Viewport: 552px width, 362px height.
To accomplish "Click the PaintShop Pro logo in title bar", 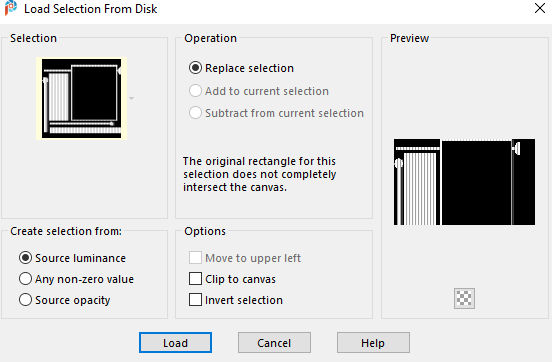I will pos(11,8).
